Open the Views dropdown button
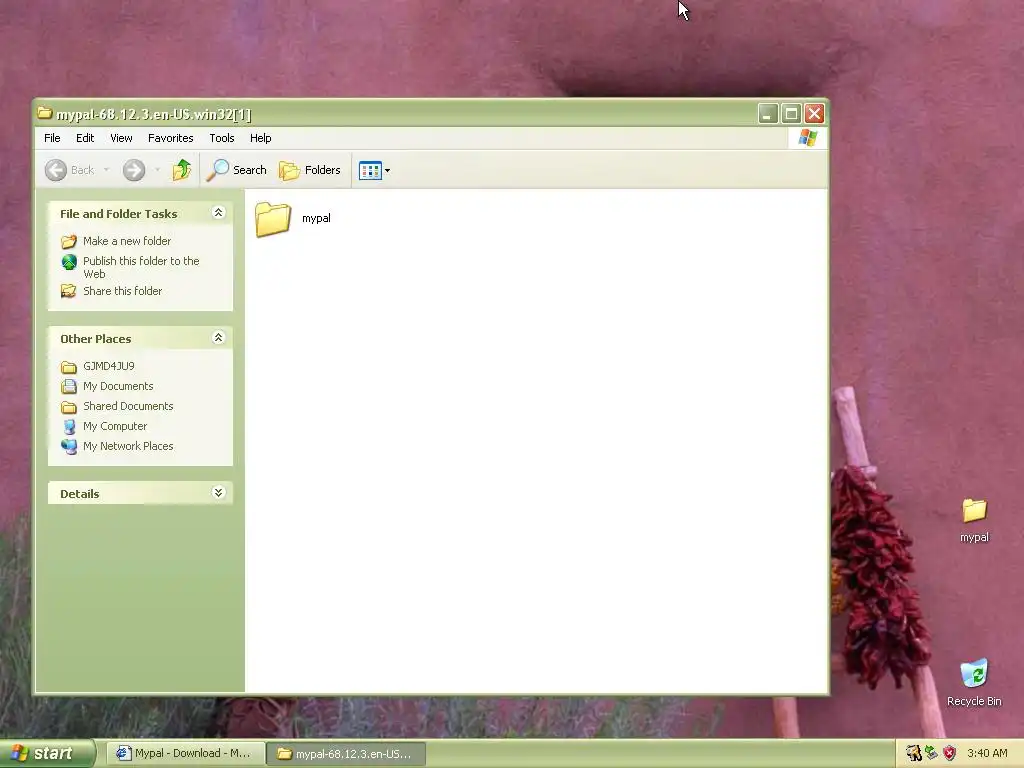 374,170
